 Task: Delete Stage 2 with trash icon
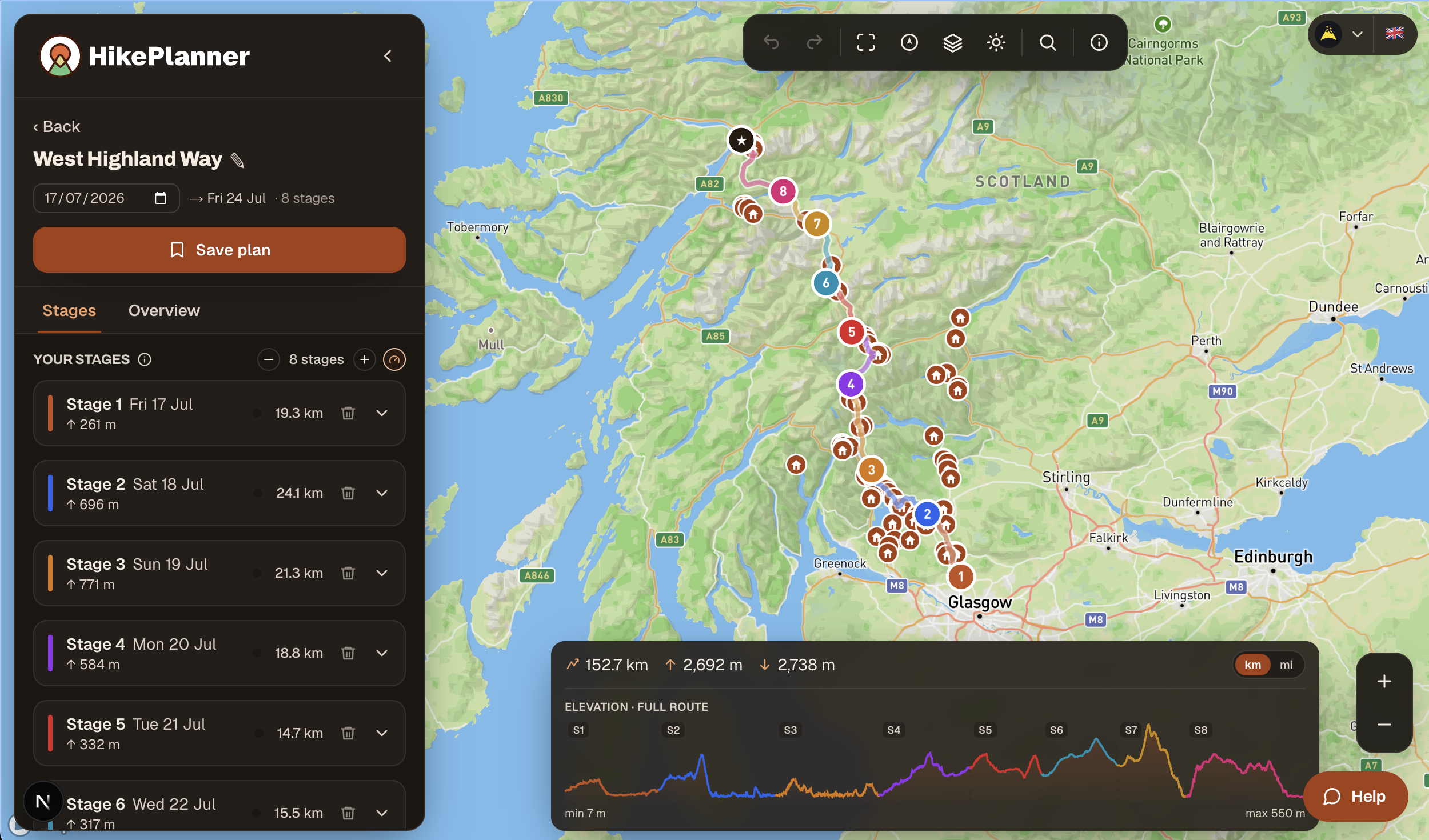(x=348, y=493)
